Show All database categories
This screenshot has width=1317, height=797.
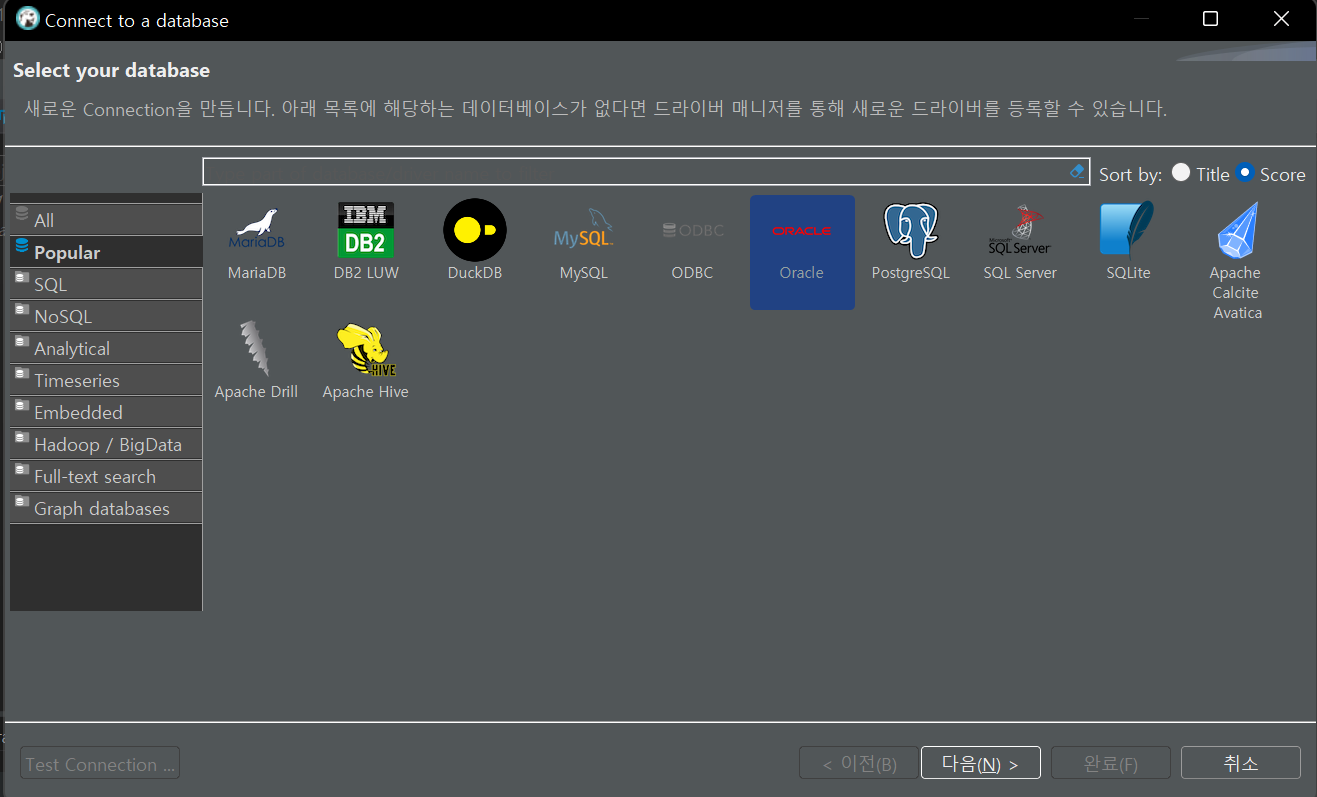106,220
